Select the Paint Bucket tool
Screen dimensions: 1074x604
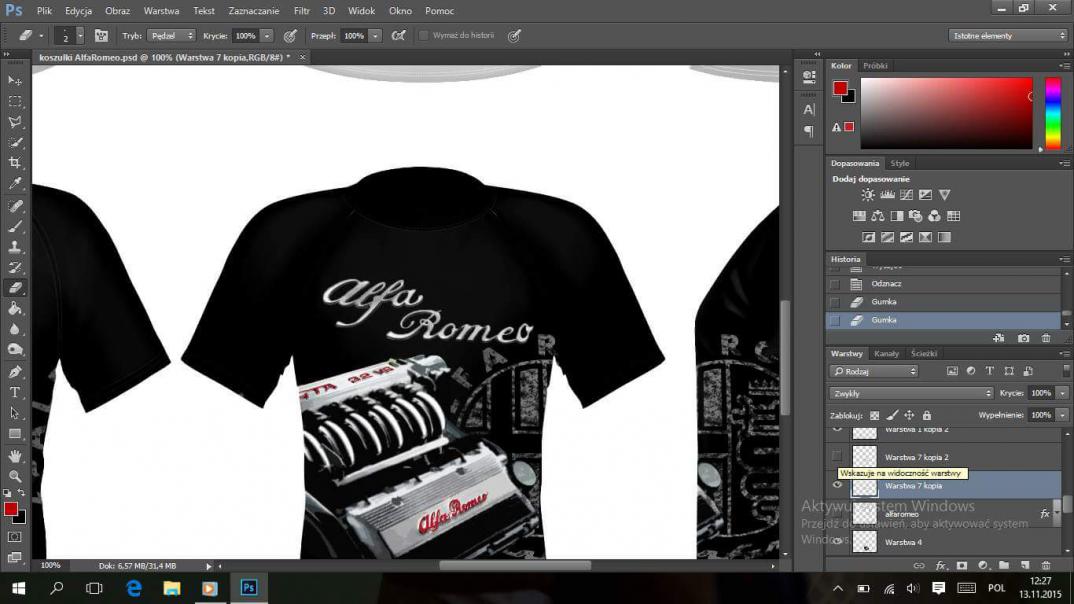pos(14,309)
